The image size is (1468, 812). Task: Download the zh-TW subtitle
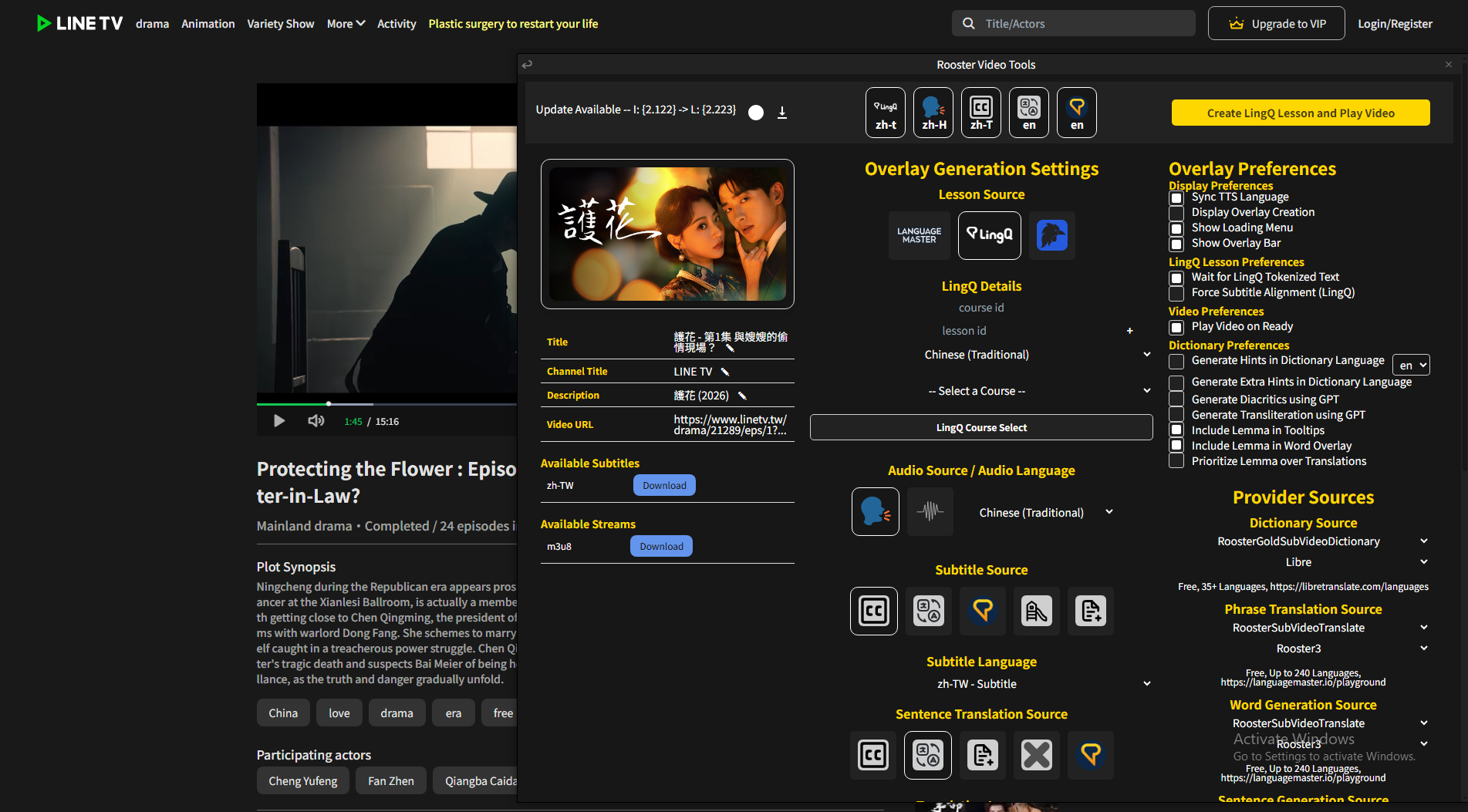(663, 486)
